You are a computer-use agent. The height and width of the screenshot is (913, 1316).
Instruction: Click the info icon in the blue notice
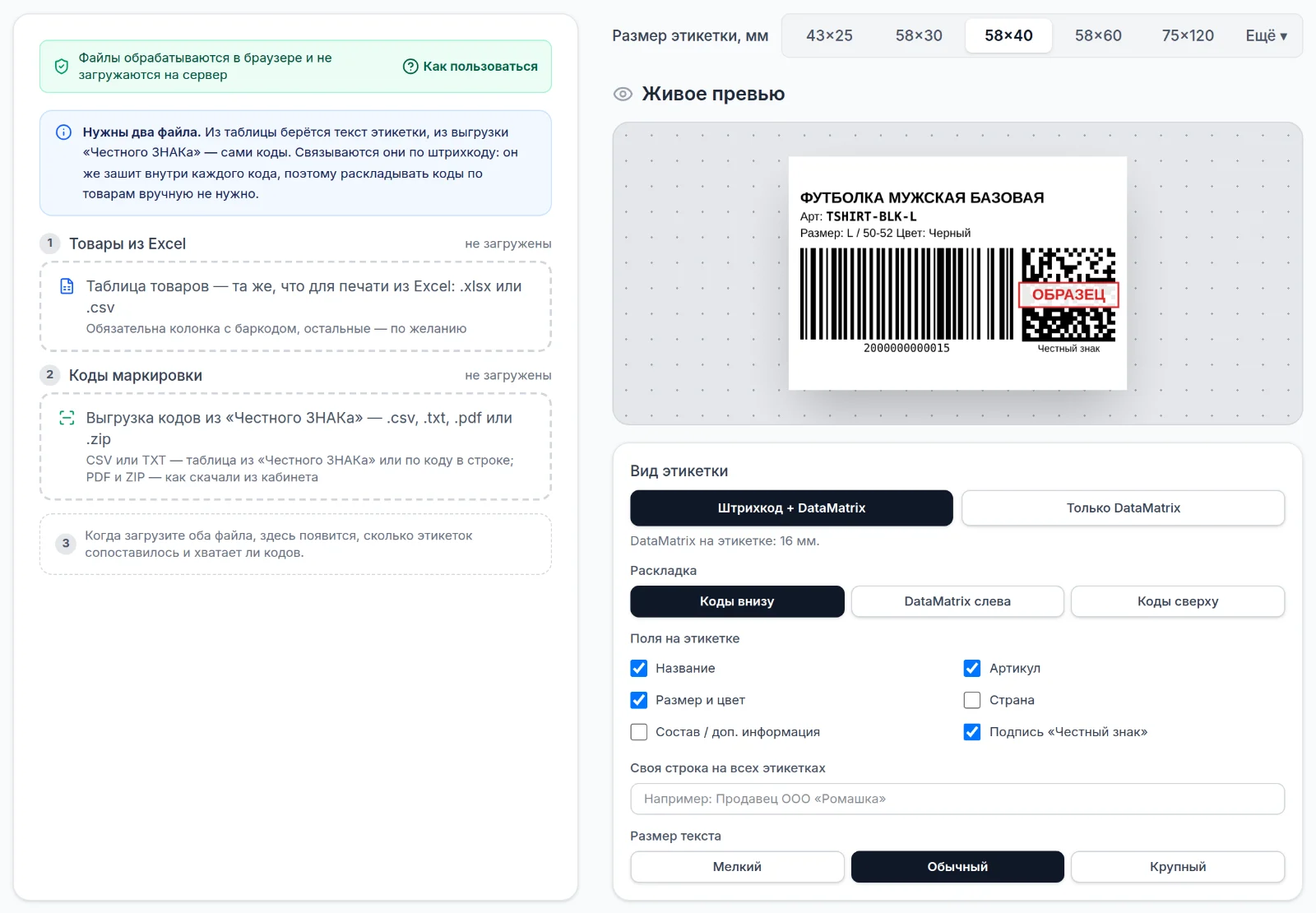(63, 132)
